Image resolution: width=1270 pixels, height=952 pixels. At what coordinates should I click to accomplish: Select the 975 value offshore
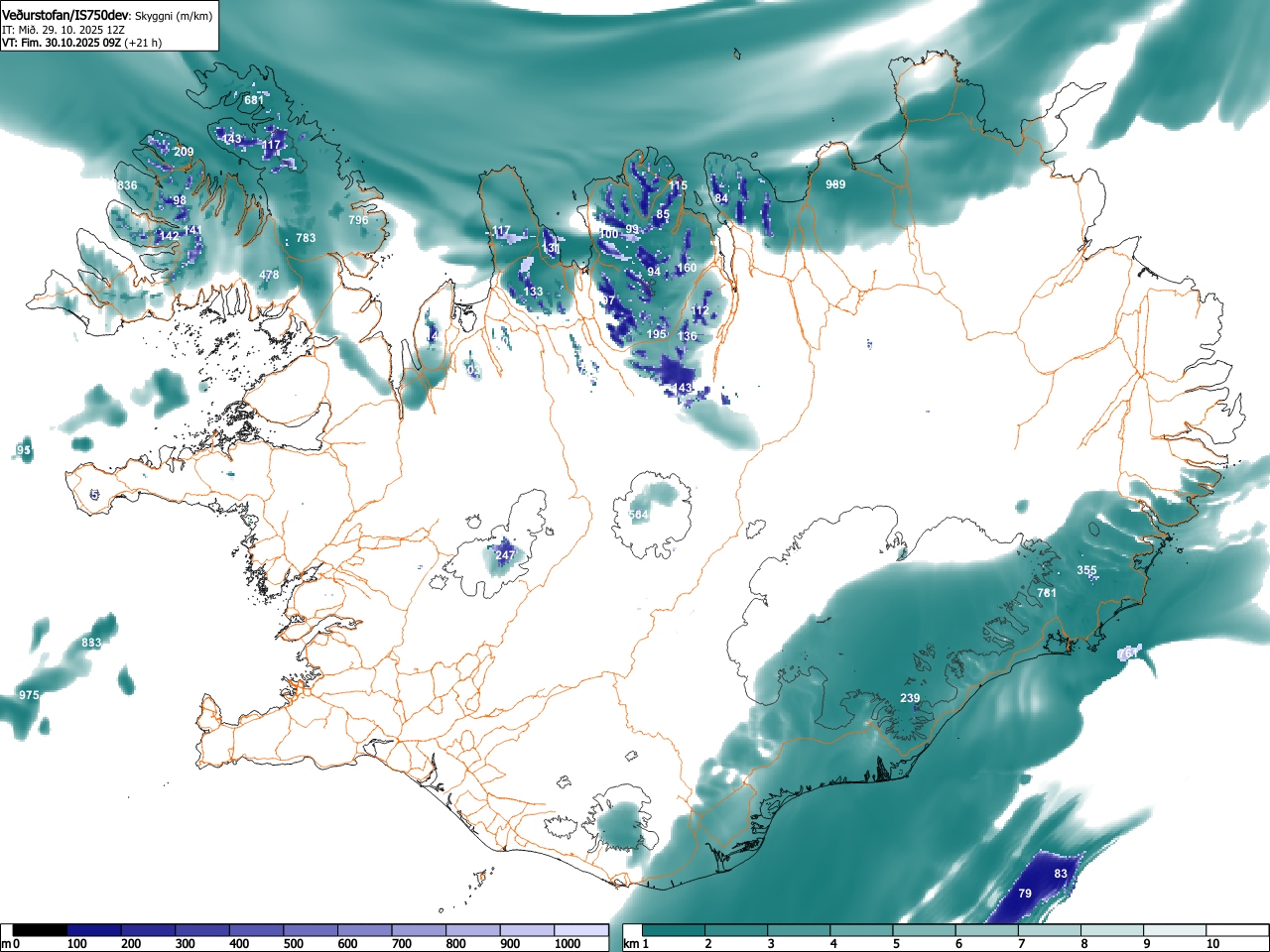[29, 695]
